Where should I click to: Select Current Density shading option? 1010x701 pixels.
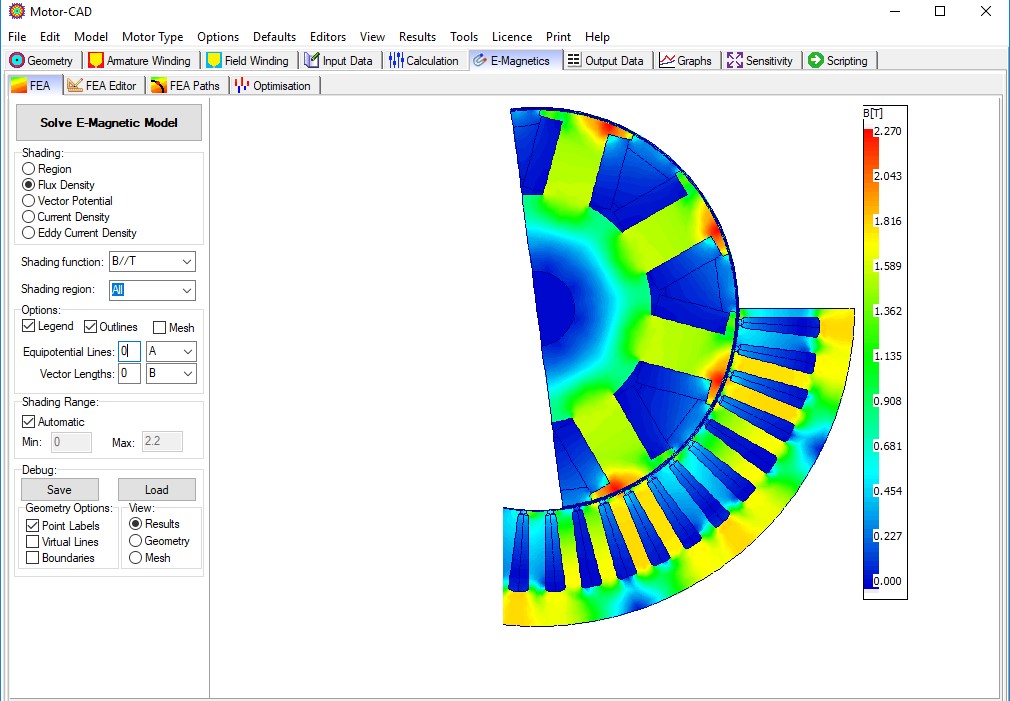pos(28,217)
